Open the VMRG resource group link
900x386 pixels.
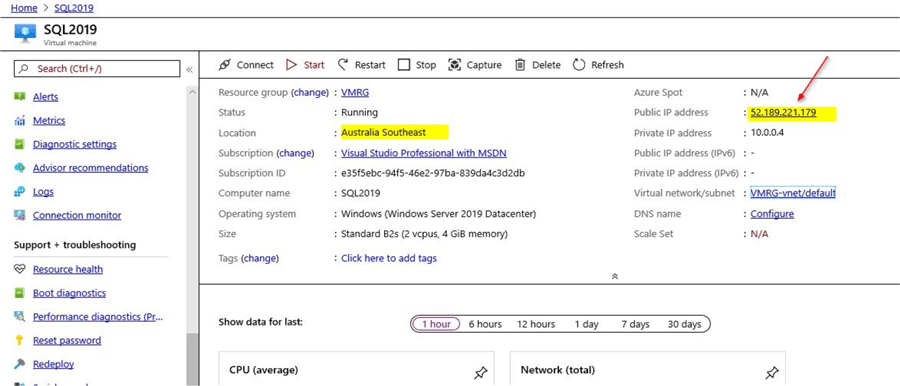[355, 92]
